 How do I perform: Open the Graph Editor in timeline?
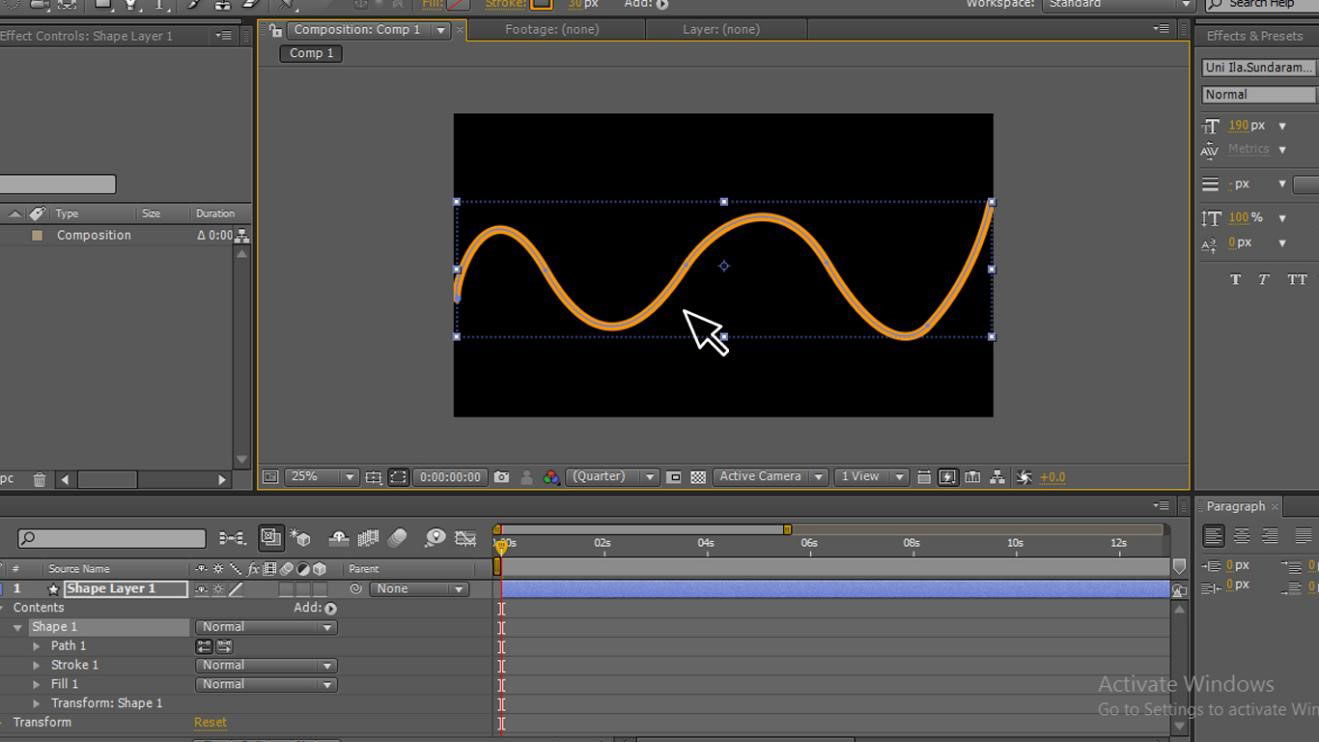pos(465,538)
